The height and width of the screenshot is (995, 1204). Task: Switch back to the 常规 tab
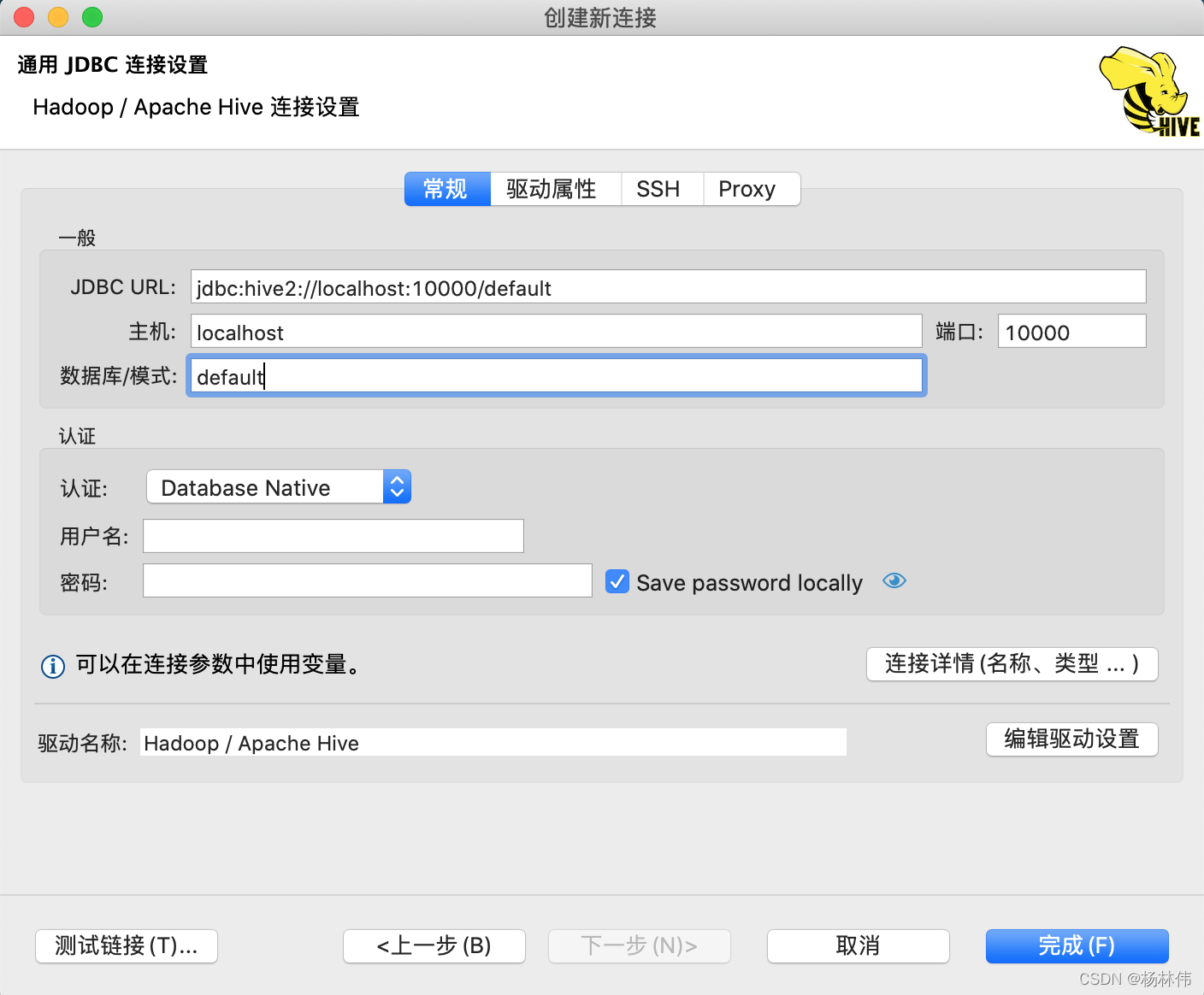(x=446, y=189)
